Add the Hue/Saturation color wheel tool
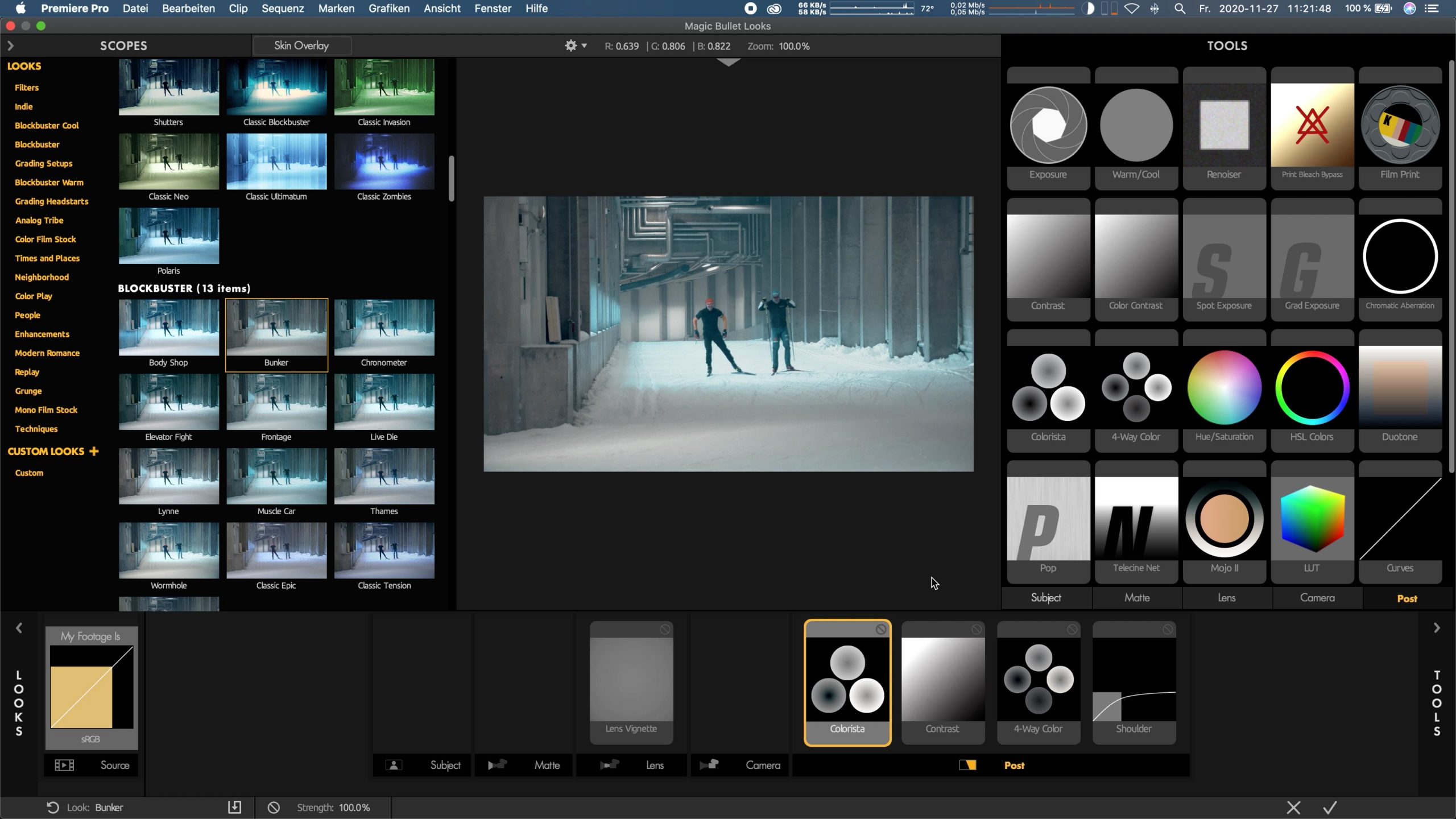The width and height of the screenshot is (1456, 819). (x=1224, y=388)
